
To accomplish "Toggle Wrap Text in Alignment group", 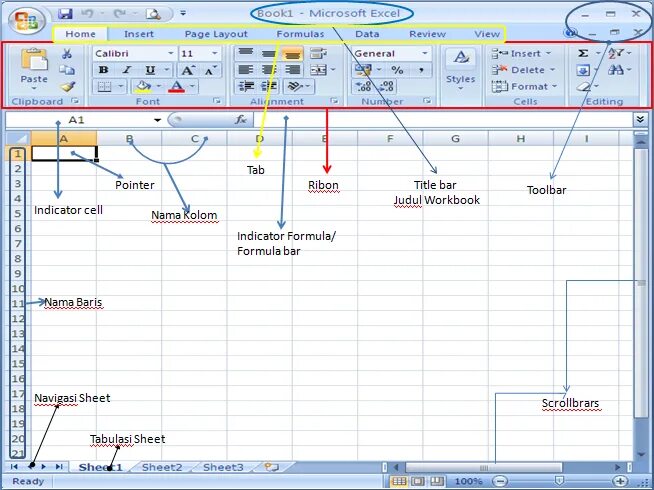I will [x=319, y=53].
